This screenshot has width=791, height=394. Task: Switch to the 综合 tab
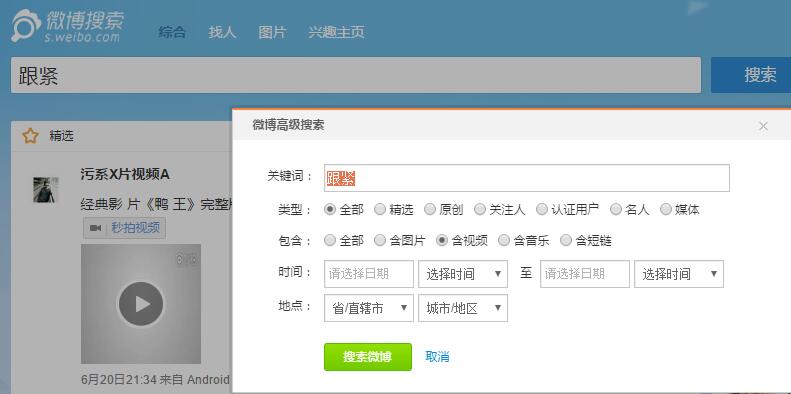[172, 32]
